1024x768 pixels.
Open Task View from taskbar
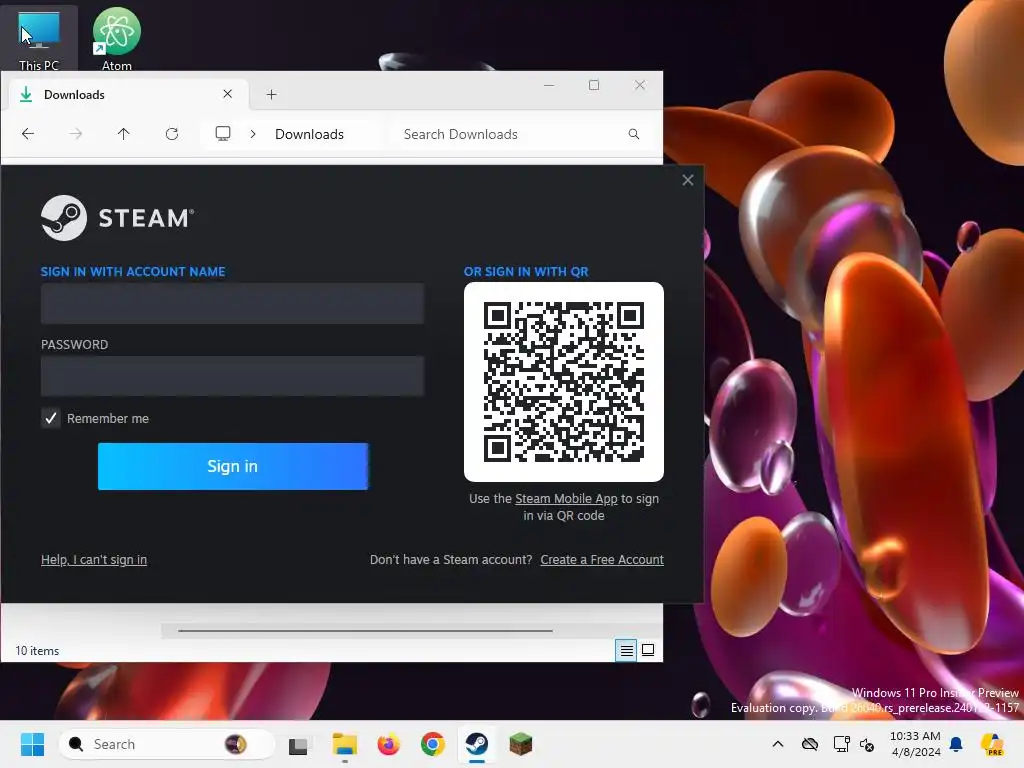pos(299,744)
